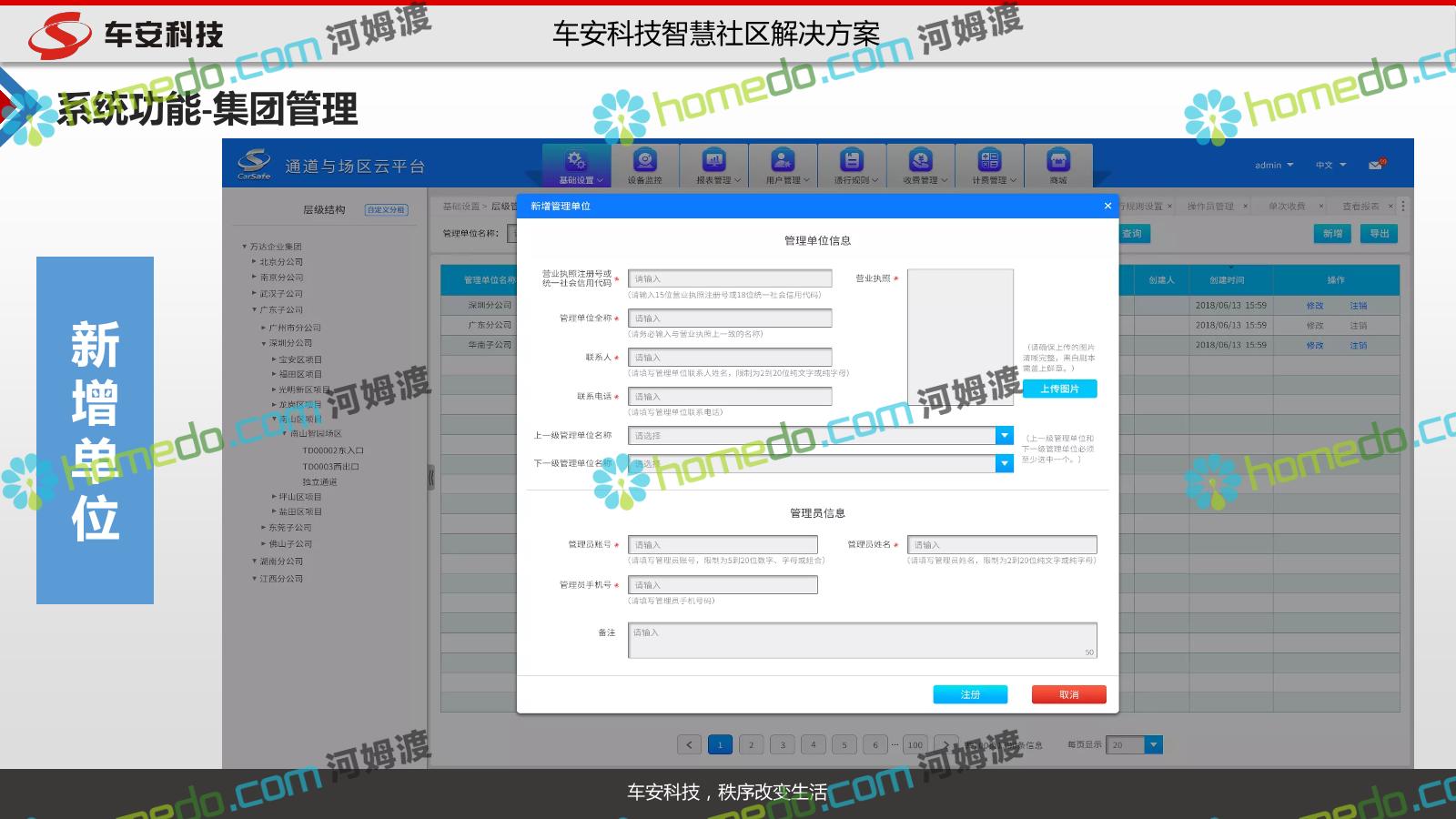Screen dimensions: 1456x819
Task: Click 修改 link in first row
Action: [1315, 306]
